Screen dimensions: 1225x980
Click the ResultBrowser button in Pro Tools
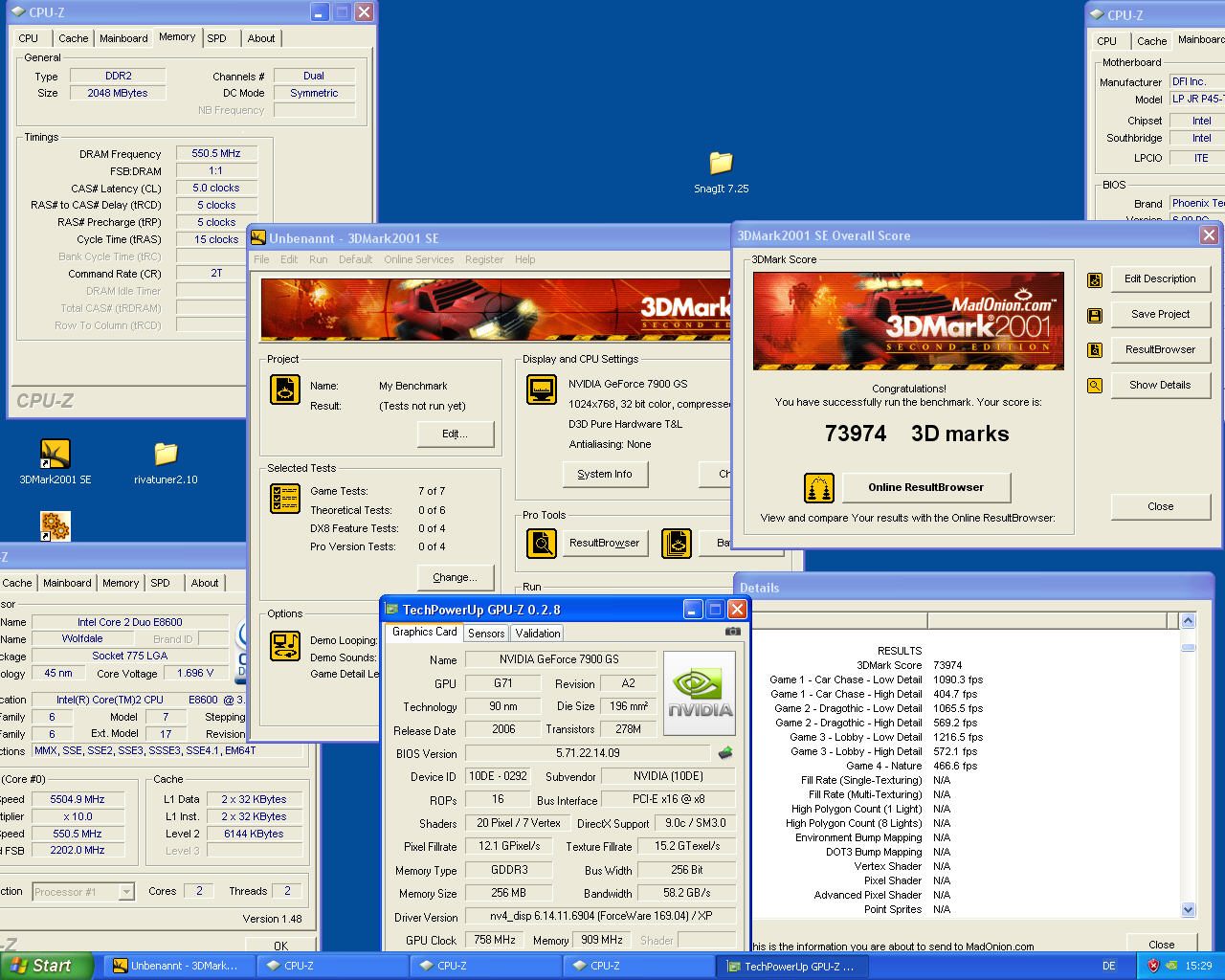(605, 543)
